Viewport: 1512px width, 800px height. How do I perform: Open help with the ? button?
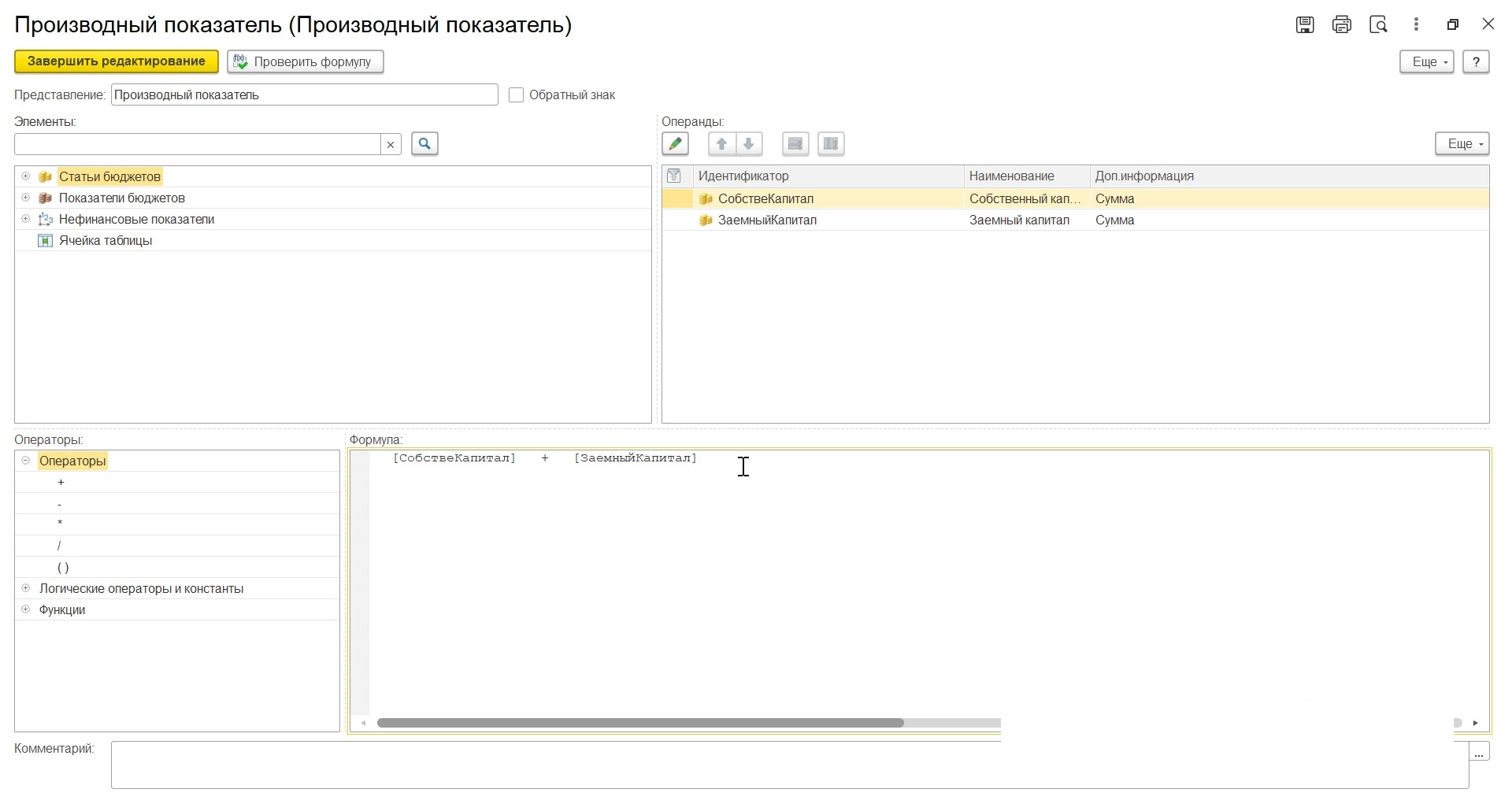[1476, 61]
